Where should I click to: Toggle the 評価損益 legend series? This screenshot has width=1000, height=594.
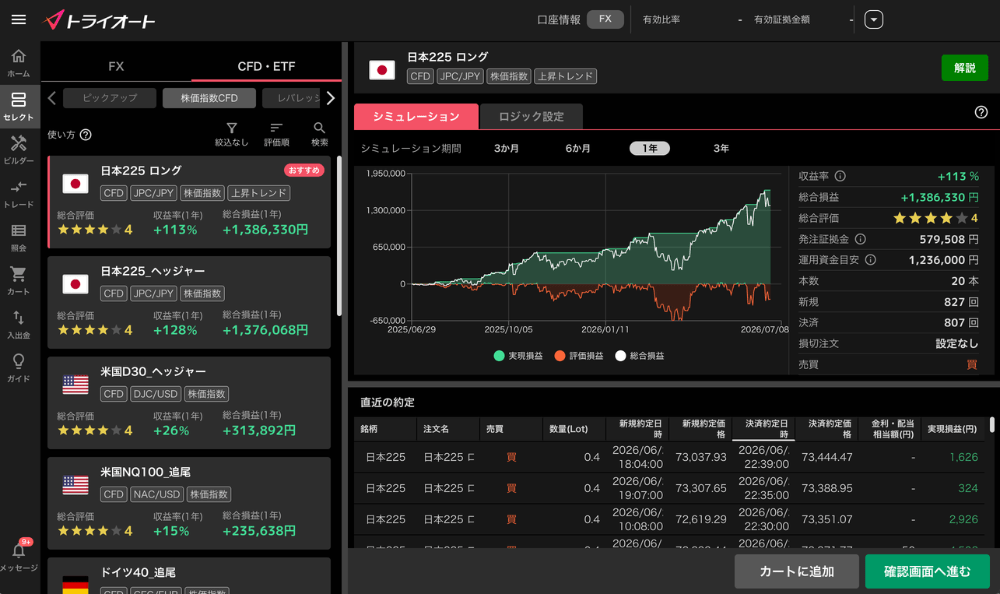578,356
